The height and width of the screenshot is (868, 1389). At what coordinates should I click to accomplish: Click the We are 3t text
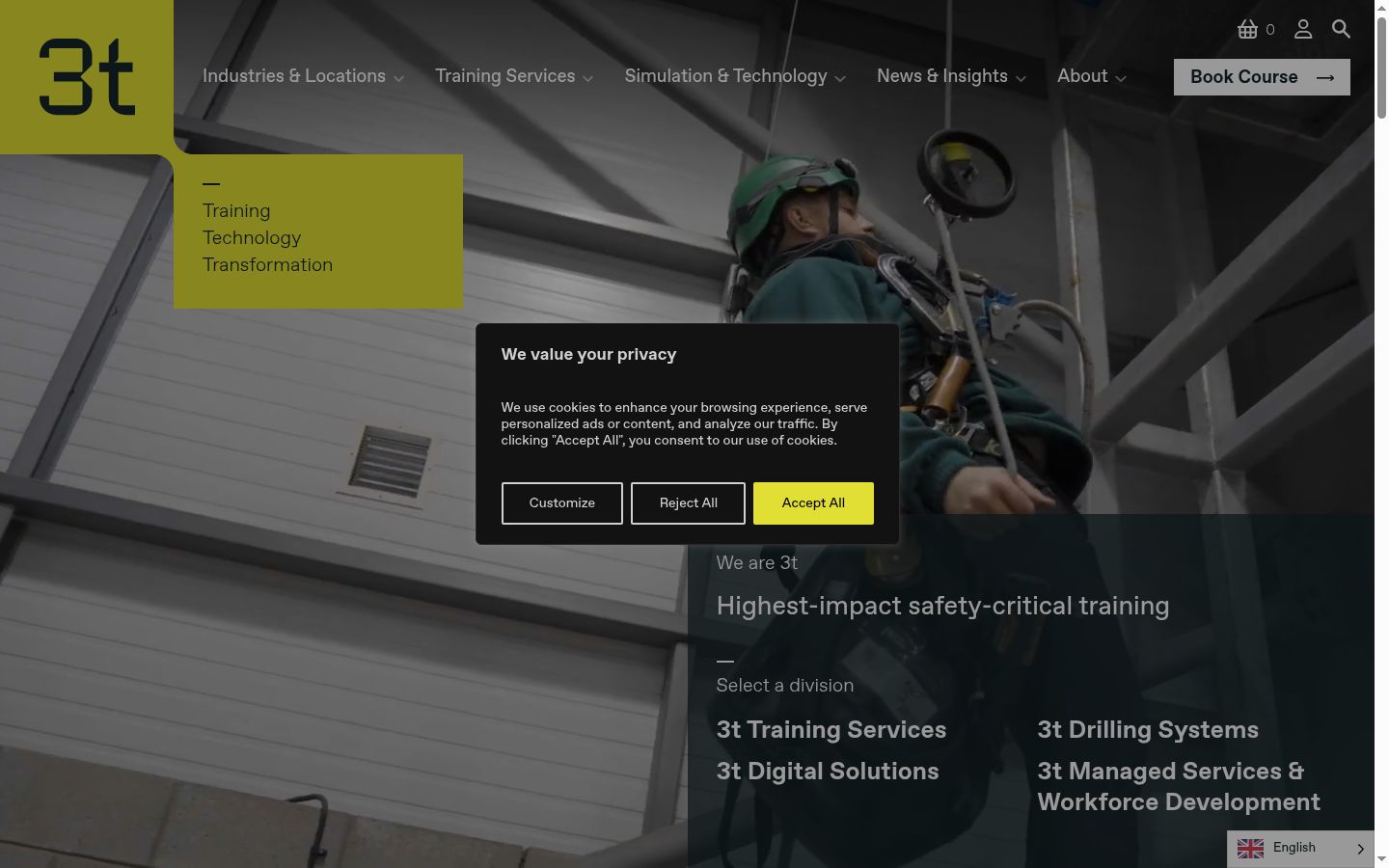(757, 563)
